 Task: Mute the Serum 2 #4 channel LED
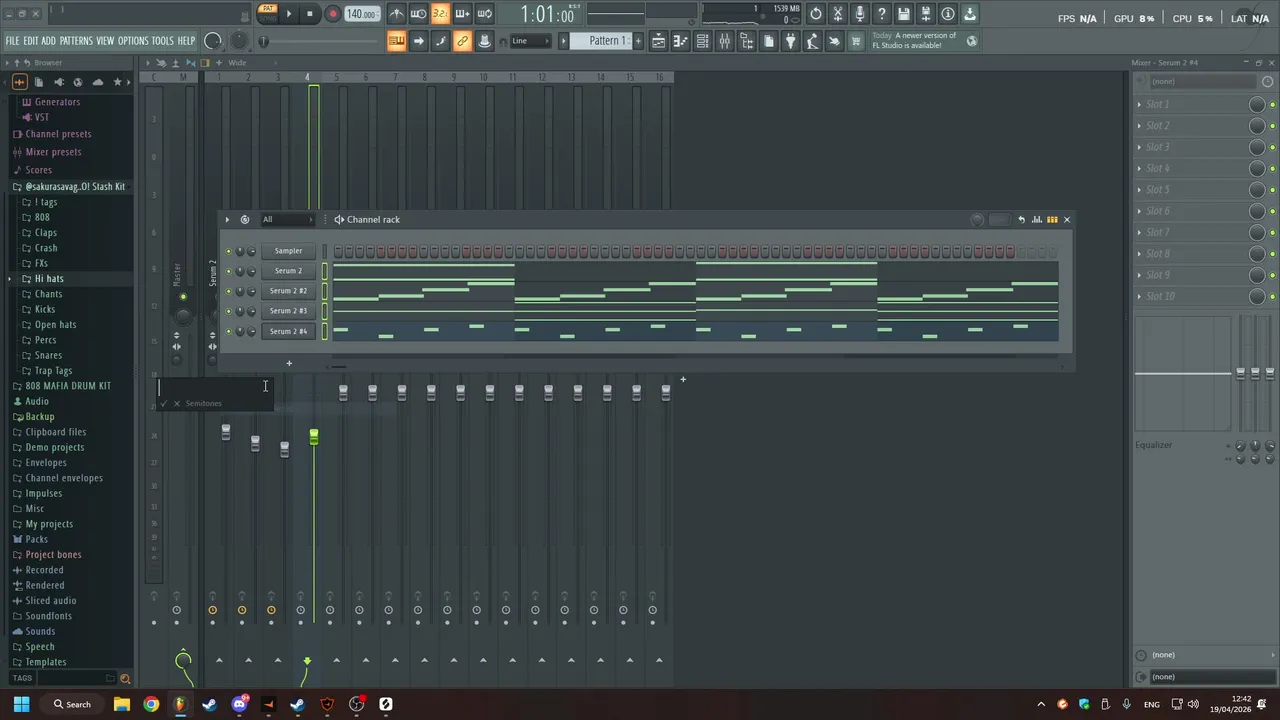pos(228,331)
